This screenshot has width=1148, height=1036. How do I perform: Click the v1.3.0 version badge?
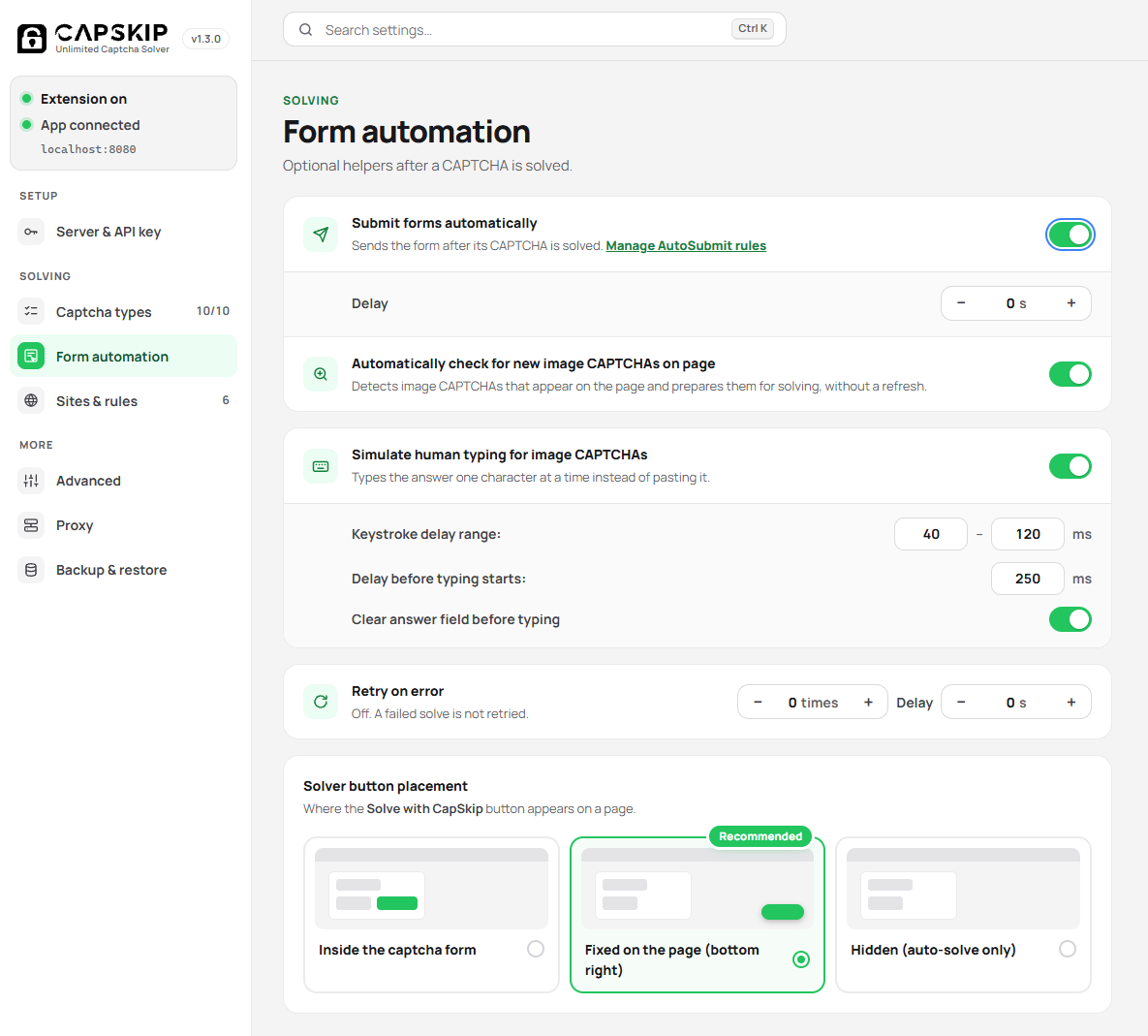coord(205,39)
